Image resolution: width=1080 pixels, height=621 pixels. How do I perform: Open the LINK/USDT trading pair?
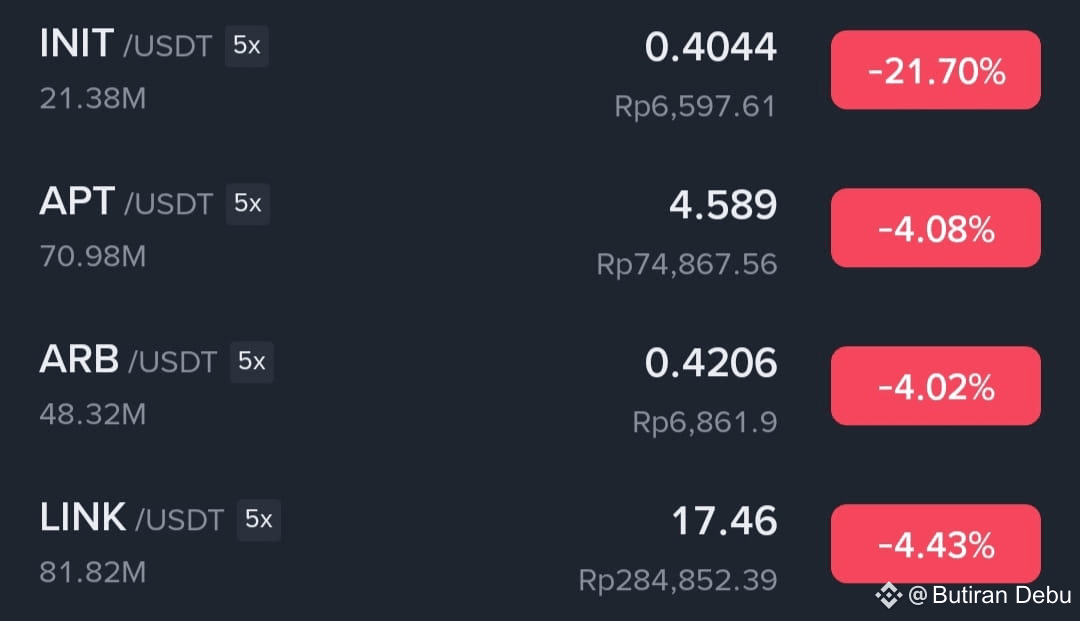pyautogui.click(x=540, y=544)
